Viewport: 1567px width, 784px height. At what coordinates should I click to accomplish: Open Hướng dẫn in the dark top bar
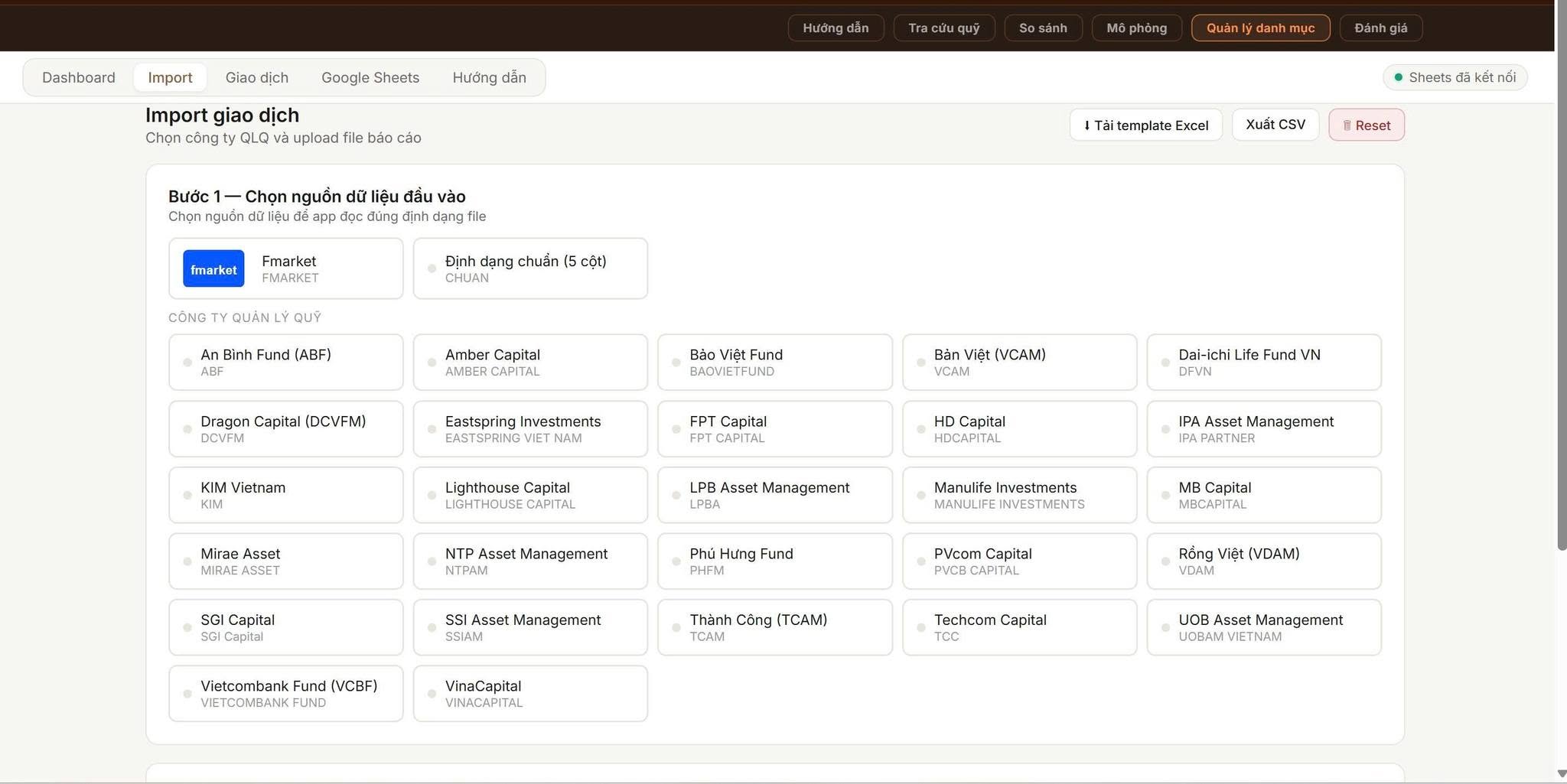click(x=836, y=28)
